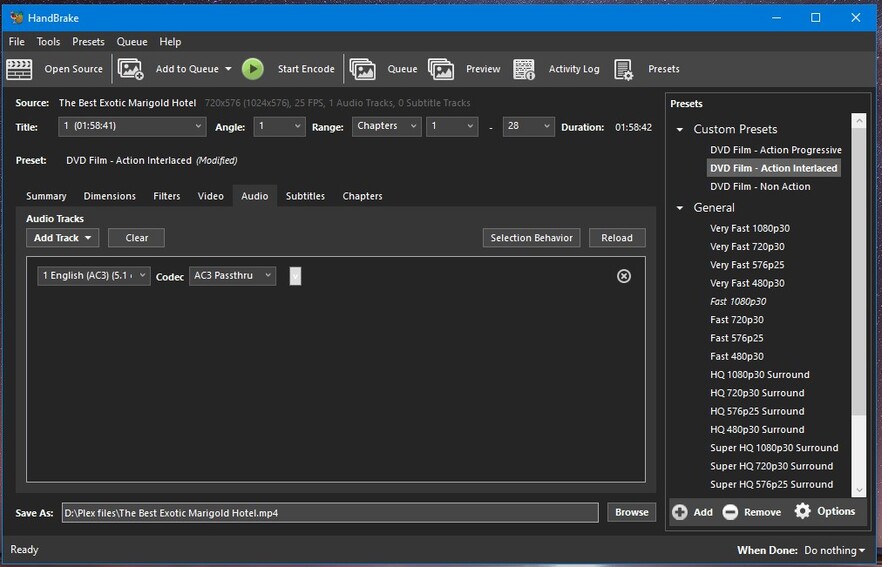This screenshot has width=882, height=567.
Task: Collapse the Custom Presets group
Action: pyautogui.click(x=680, y=129)
